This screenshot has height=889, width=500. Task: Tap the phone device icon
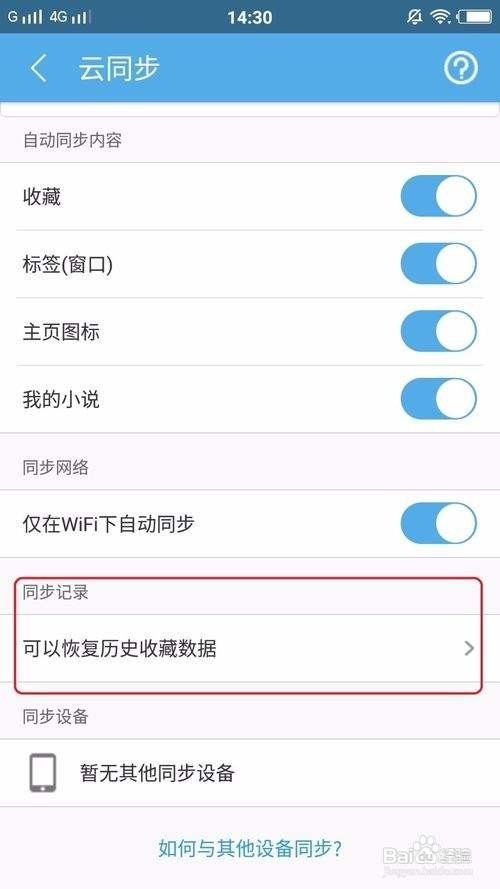pyautogui.click(x=43, y=772)
